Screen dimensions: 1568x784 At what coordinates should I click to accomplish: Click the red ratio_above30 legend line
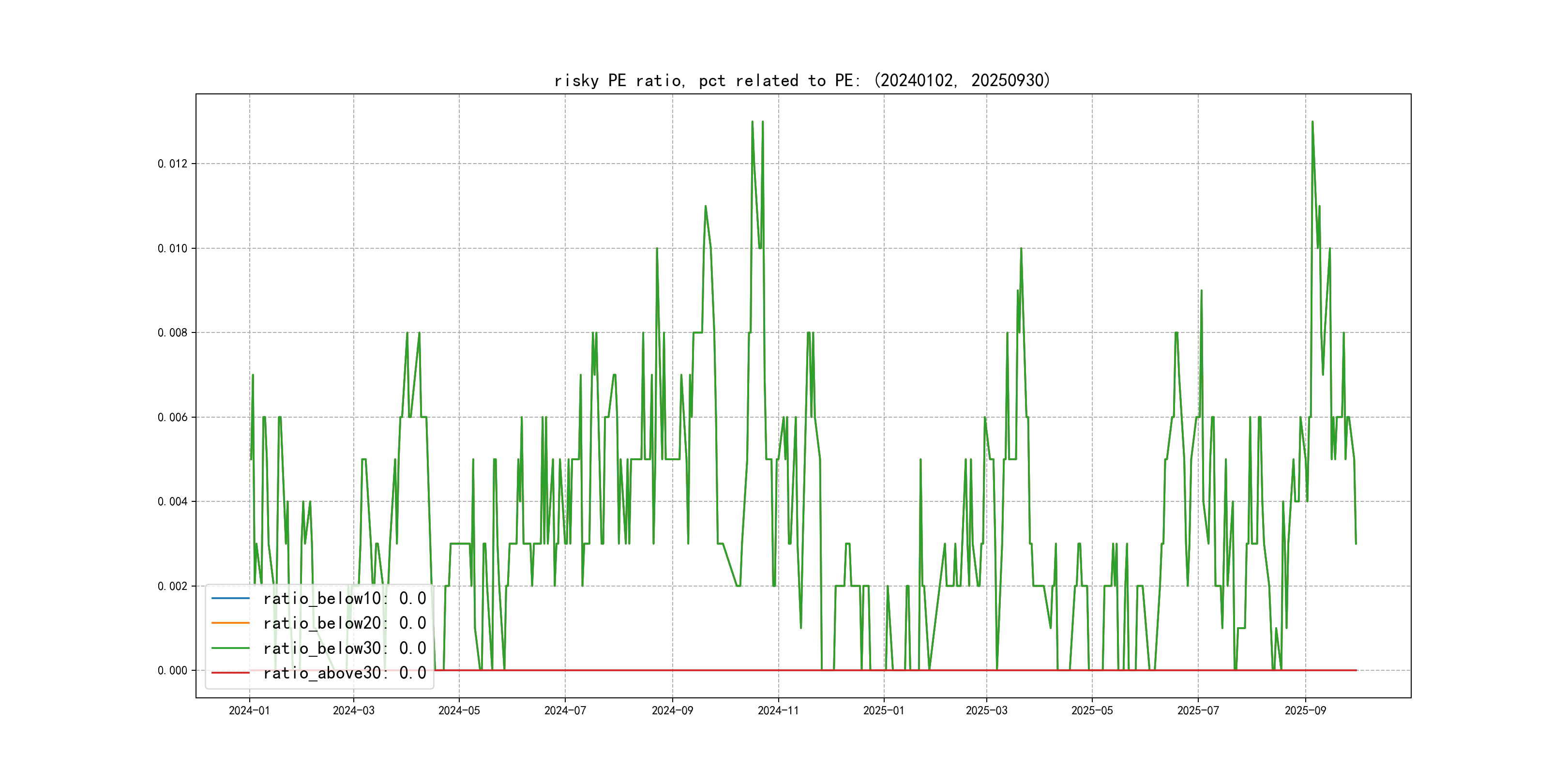click(x=230, y=673)
